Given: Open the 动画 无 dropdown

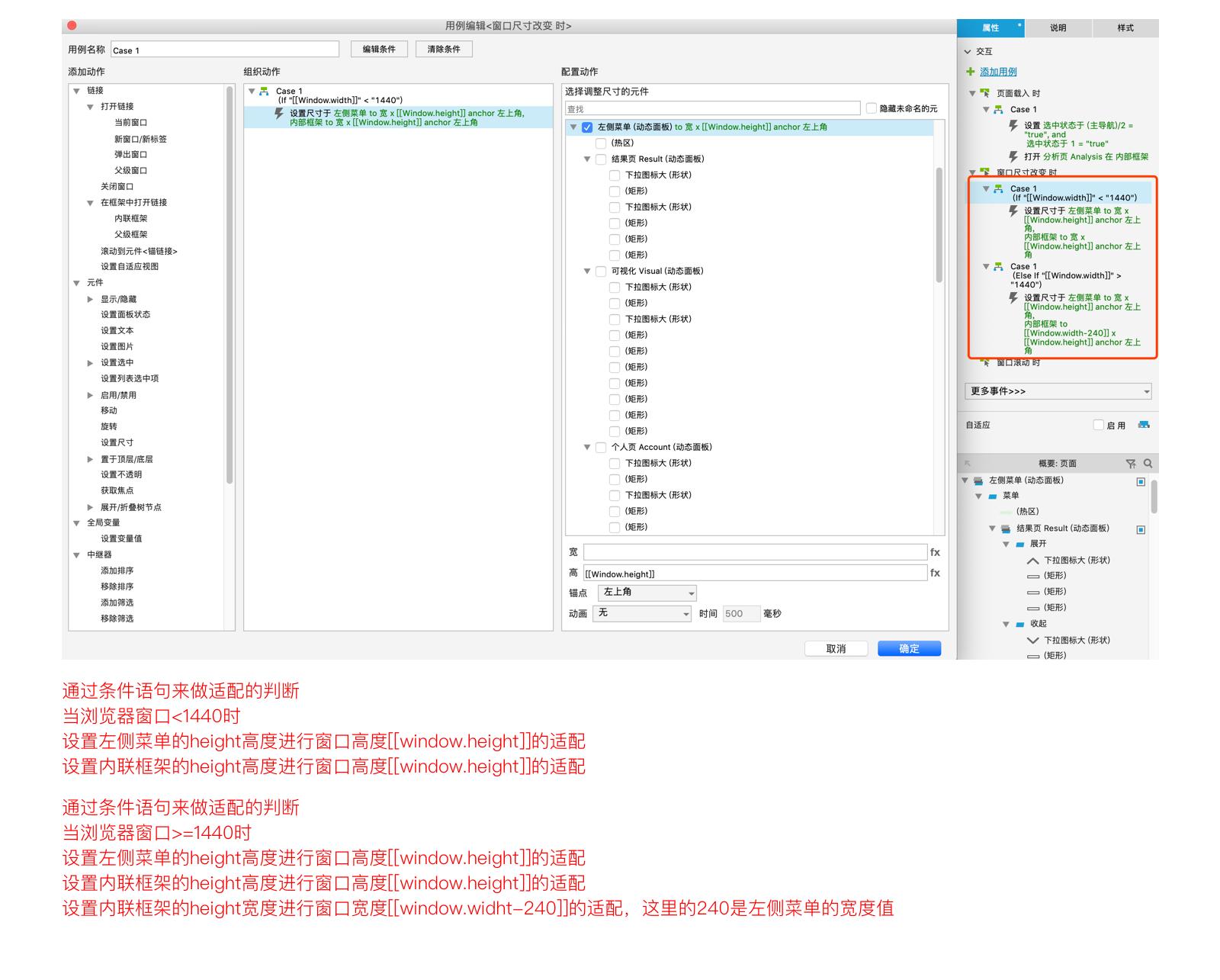Looking at the screenshot, I should [x=642, y=613].
